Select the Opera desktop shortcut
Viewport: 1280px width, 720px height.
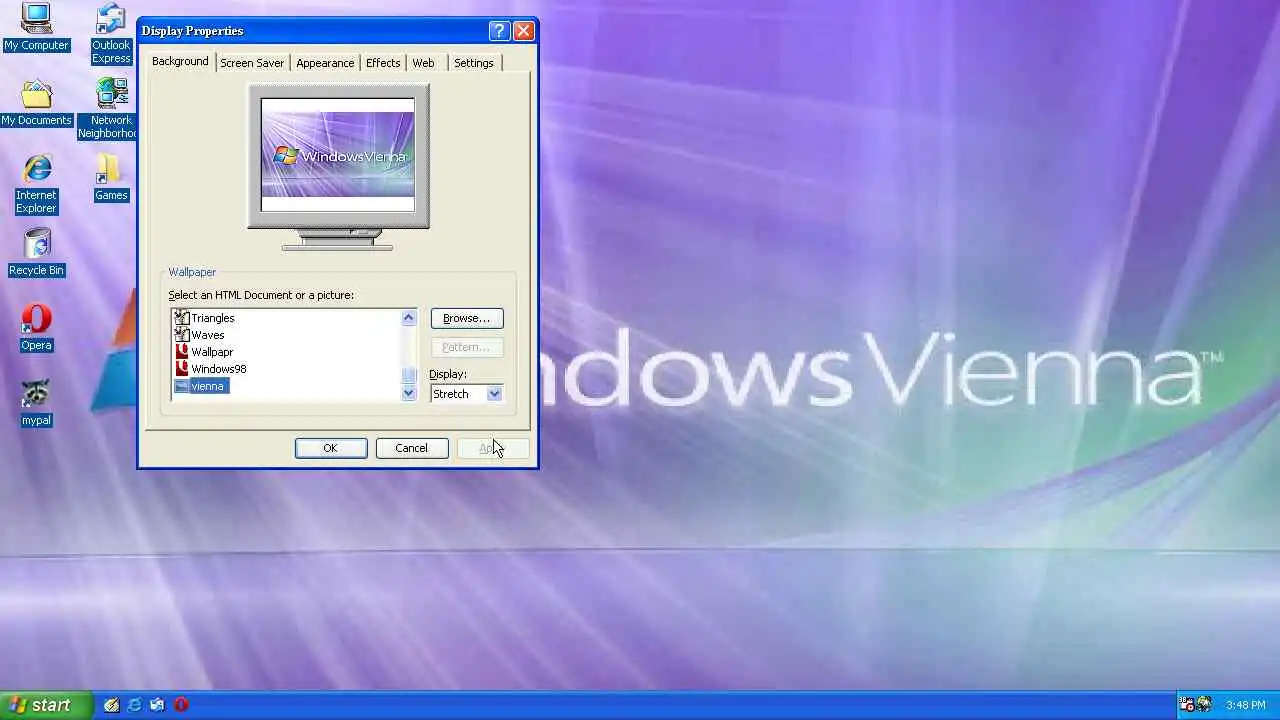tap(36, 328)
